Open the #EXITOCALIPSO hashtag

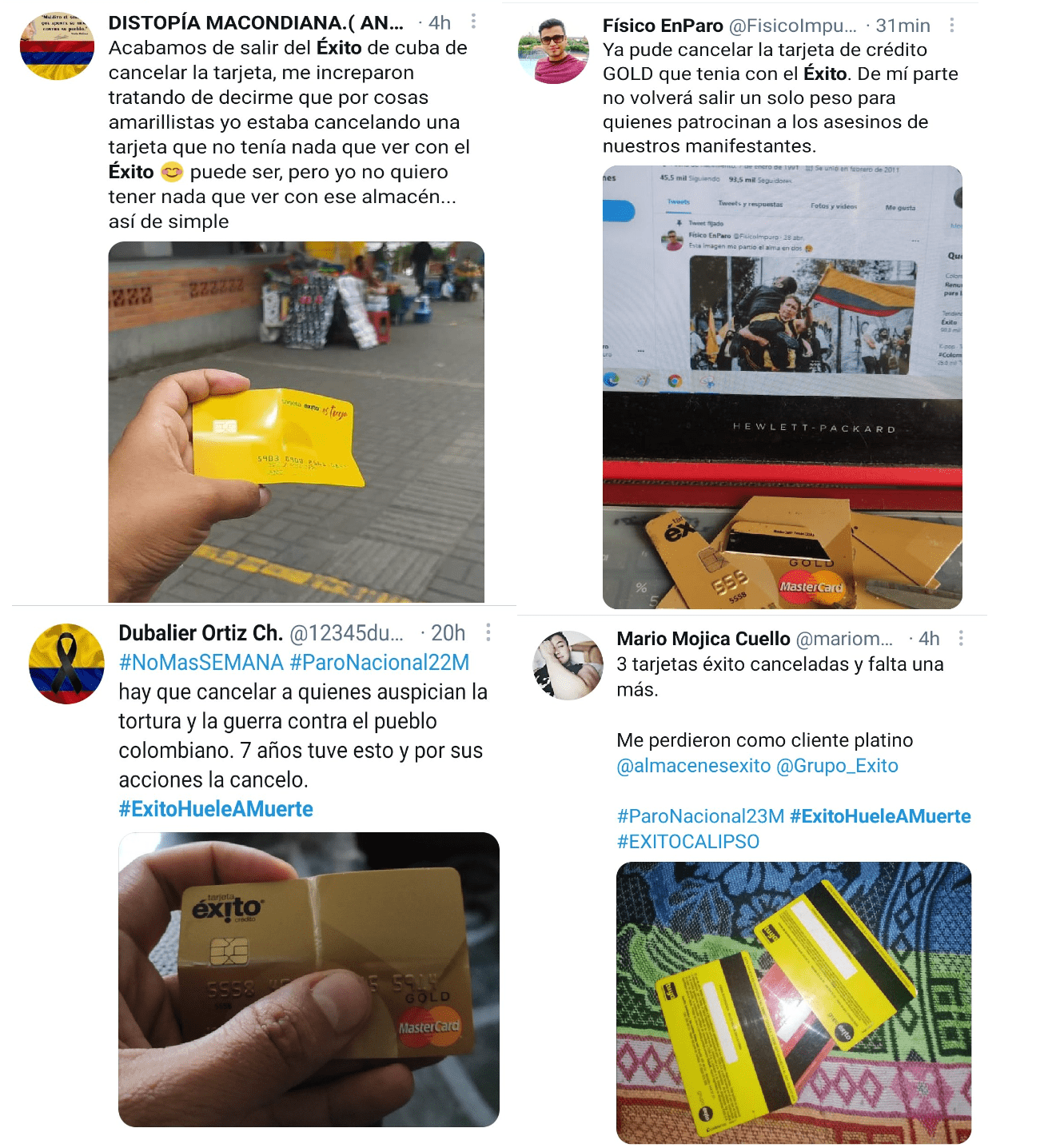tap(688, 842)
